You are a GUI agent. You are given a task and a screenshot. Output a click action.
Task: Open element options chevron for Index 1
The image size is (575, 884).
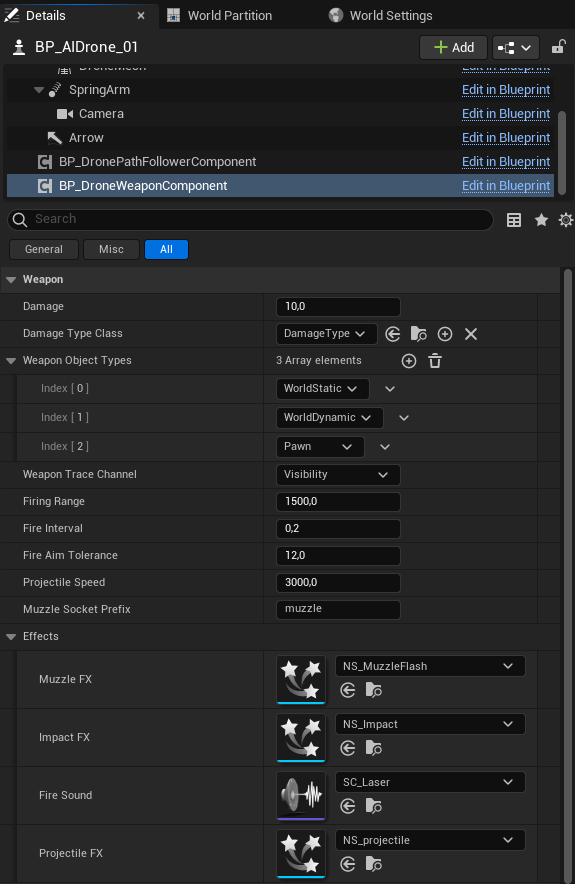point(404,418)
